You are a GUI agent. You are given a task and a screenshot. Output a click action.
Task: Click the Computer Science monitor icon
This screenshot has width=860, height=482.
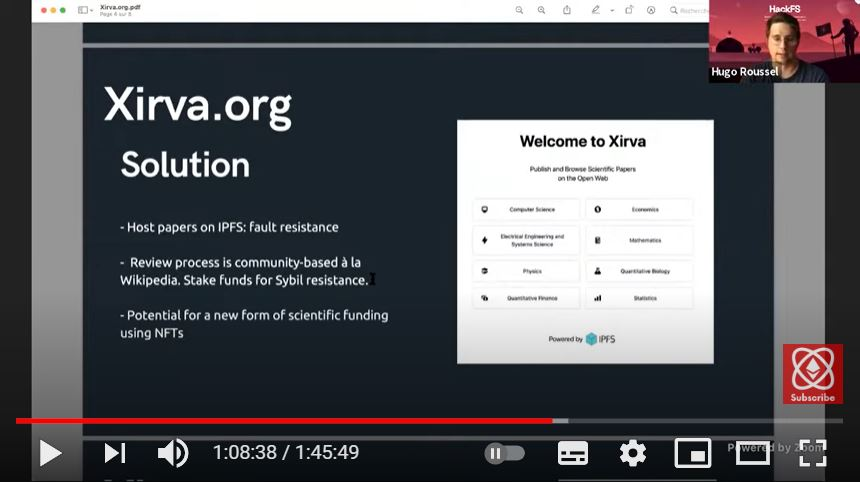tap(484, 209)
